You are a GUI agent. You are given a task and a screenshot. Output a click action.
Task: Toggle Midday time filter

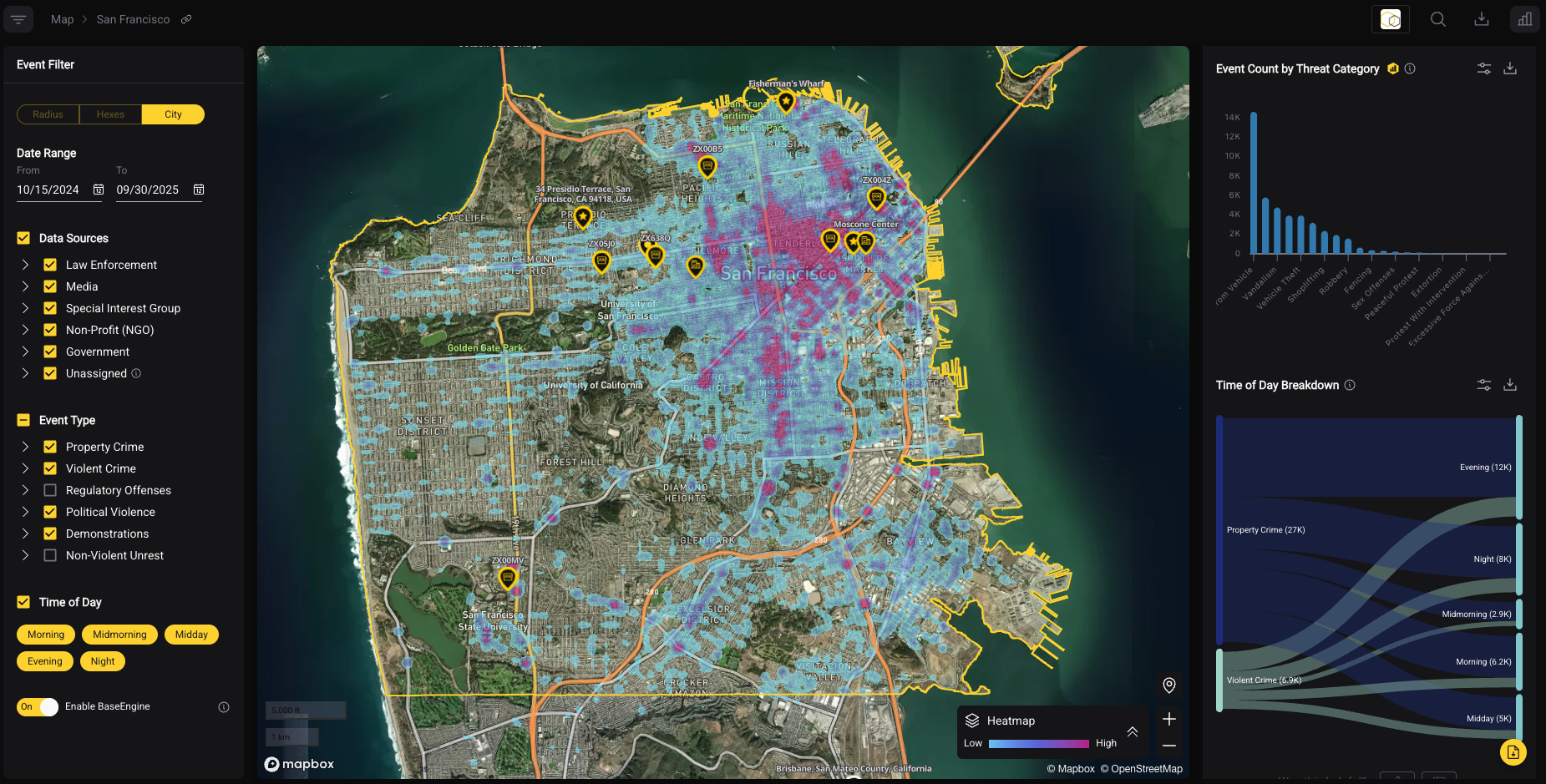tap(191, 635)
